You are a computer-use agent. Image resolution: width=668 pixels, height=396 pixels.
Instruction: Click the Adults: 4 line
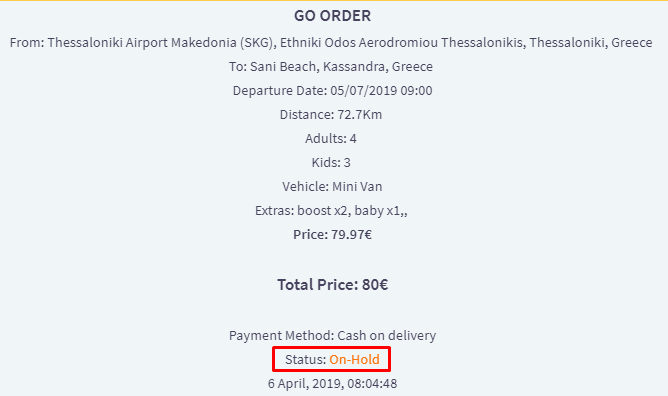click(x=331, y=138)
